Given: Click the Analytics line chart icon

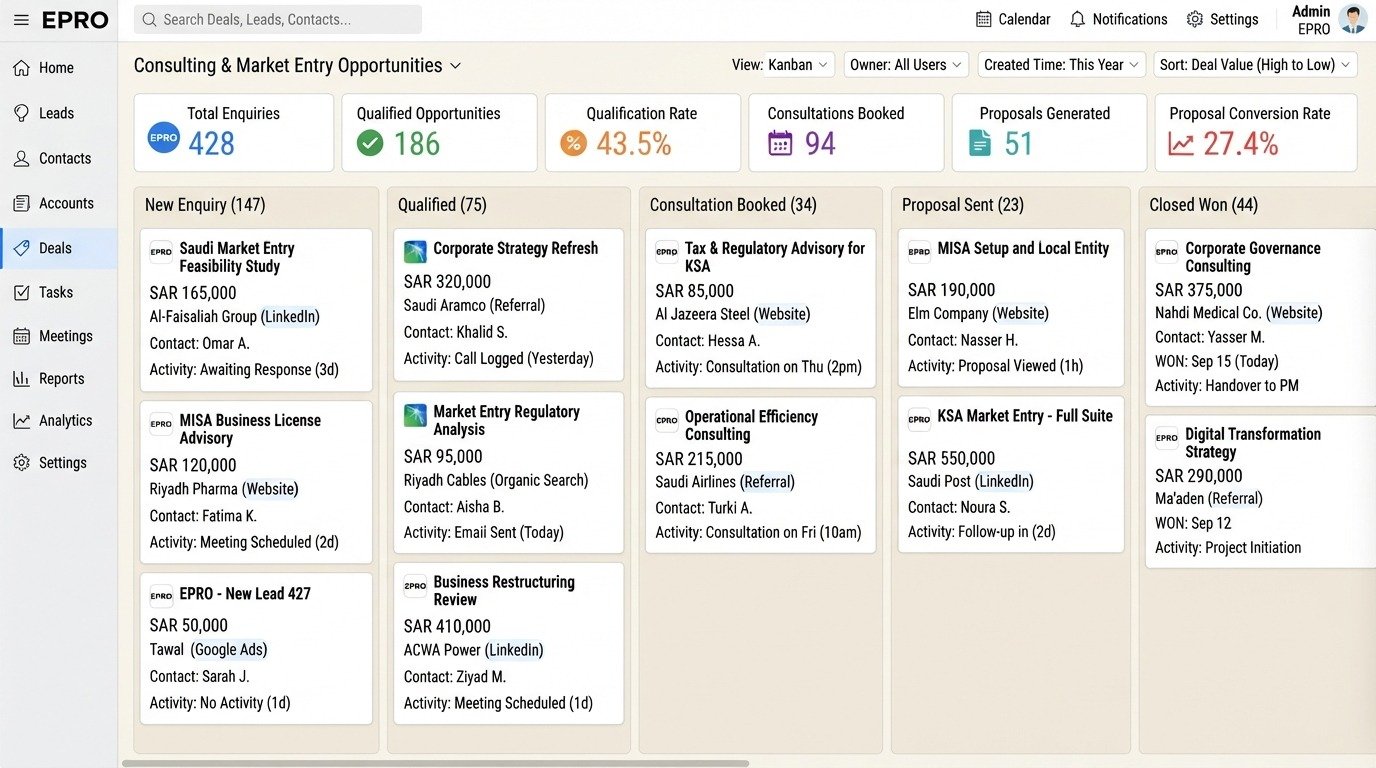Looking at the screenshot, I should point(21,421).
